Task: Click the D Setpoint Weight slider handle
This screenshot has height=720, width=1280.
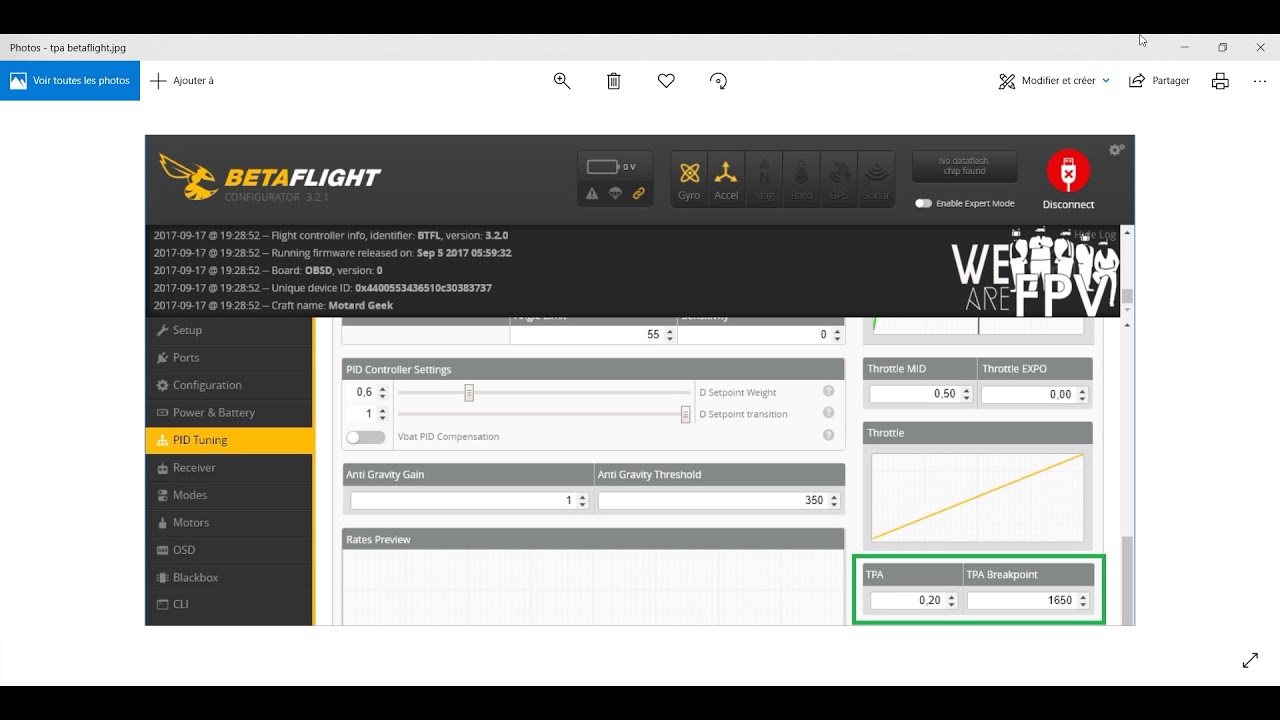Action: 468,393
